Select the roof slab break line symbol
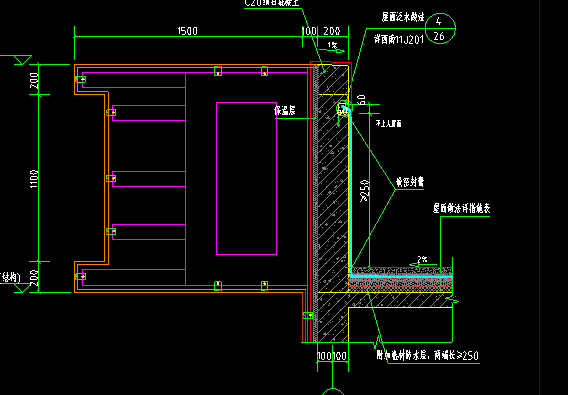Viewport: 568px width, 395px height. pos(452,300)
